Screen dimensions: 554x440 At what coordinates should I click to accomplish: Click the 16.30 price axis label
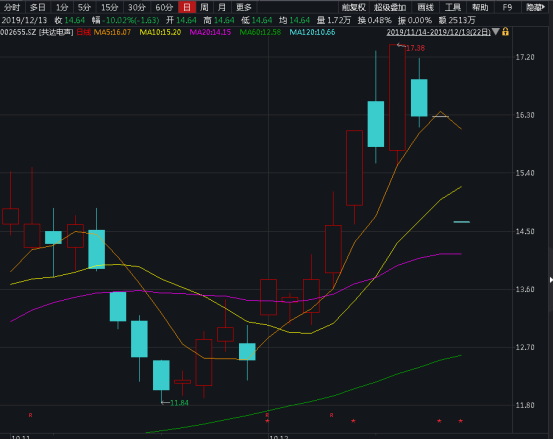point(525,115)
